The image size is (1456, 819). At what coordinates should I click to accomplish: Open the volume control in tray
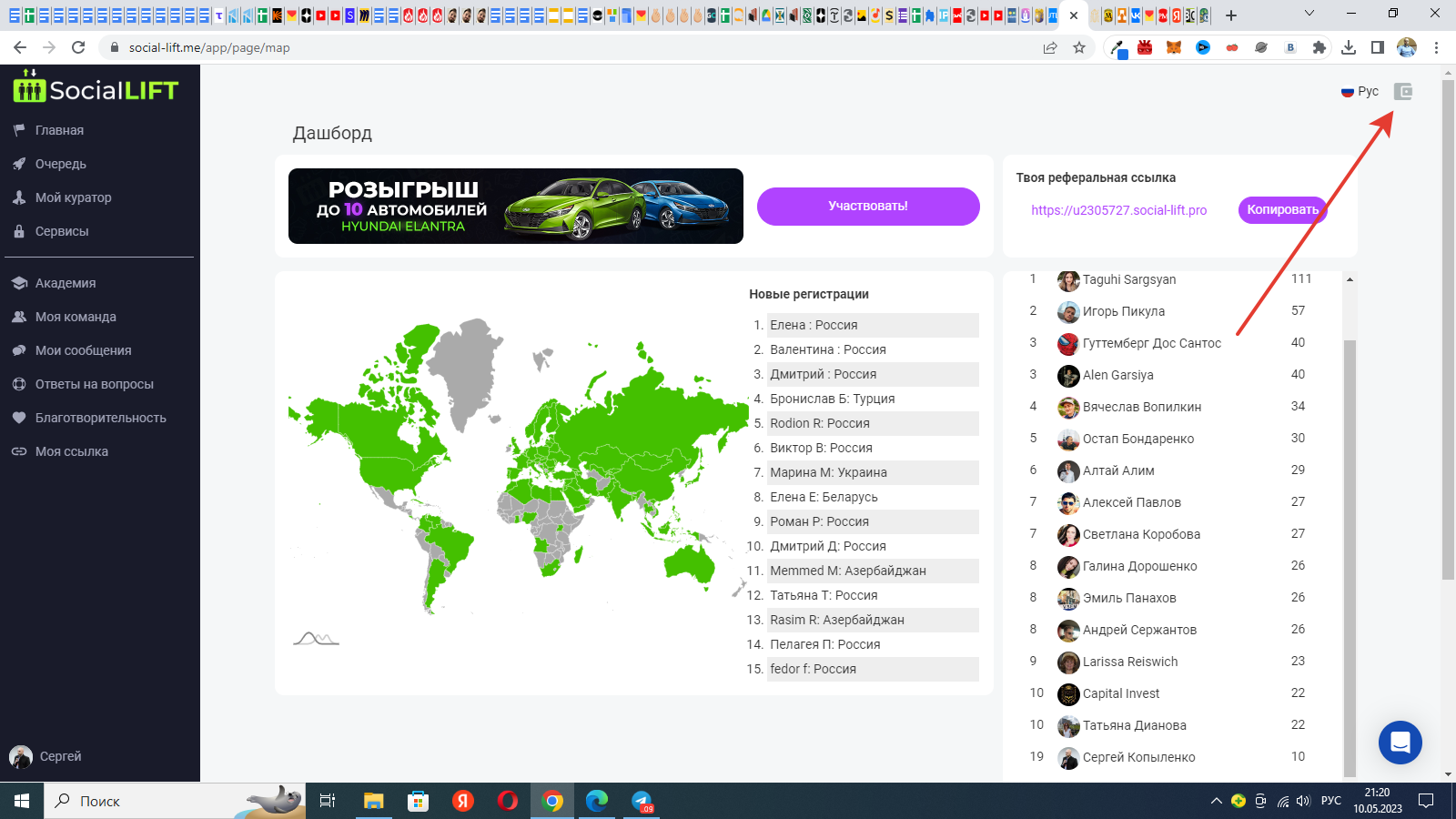[x=1303, y=801]
